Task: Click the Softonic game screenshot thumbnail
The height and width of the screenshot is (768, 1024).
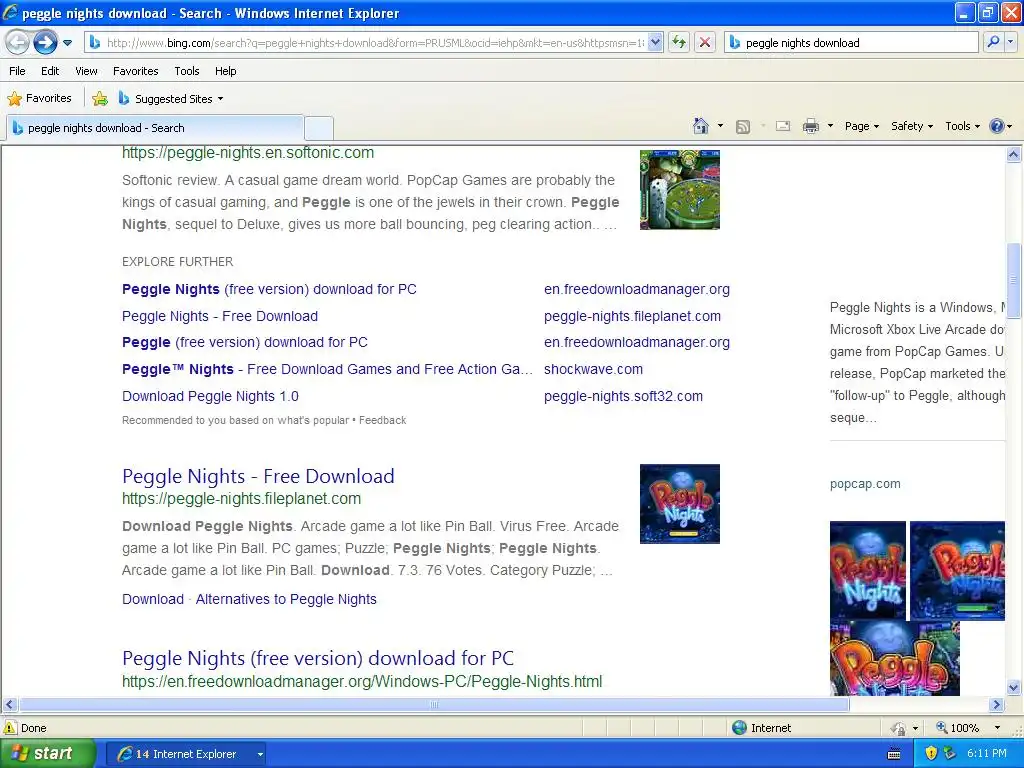Action: click(680, 189)
